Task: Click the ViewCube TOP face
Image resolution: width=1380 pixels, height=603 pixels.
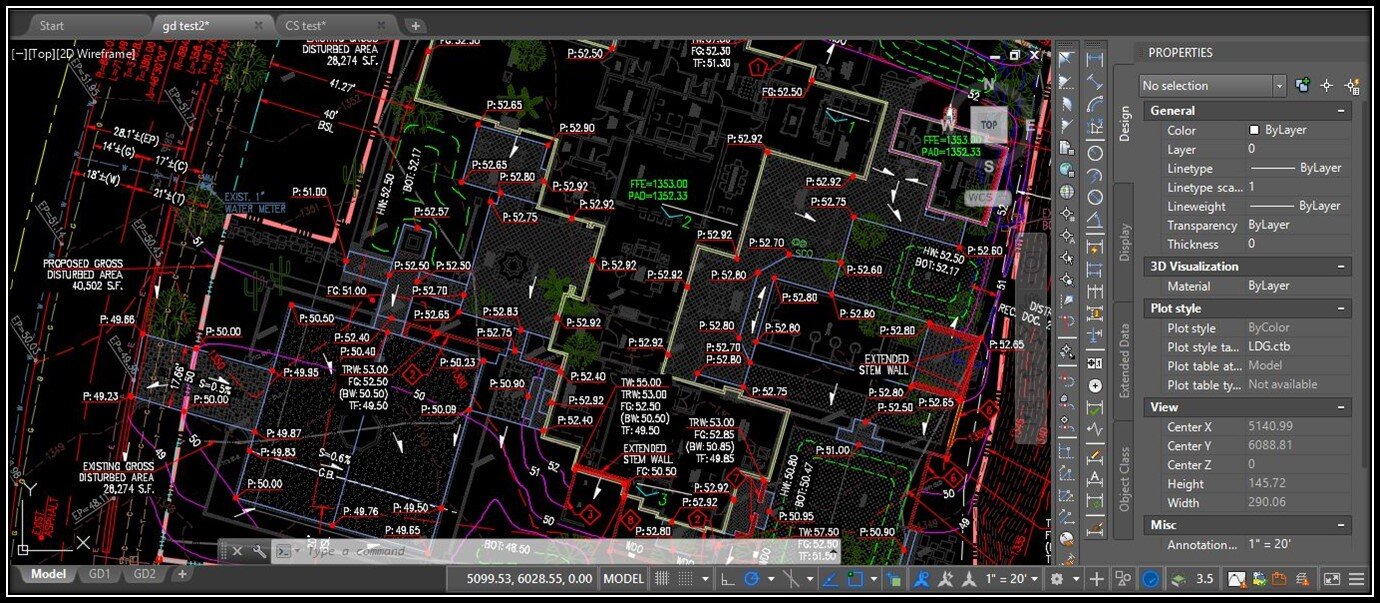Action: pyautogui.click(x=988, y=125)
